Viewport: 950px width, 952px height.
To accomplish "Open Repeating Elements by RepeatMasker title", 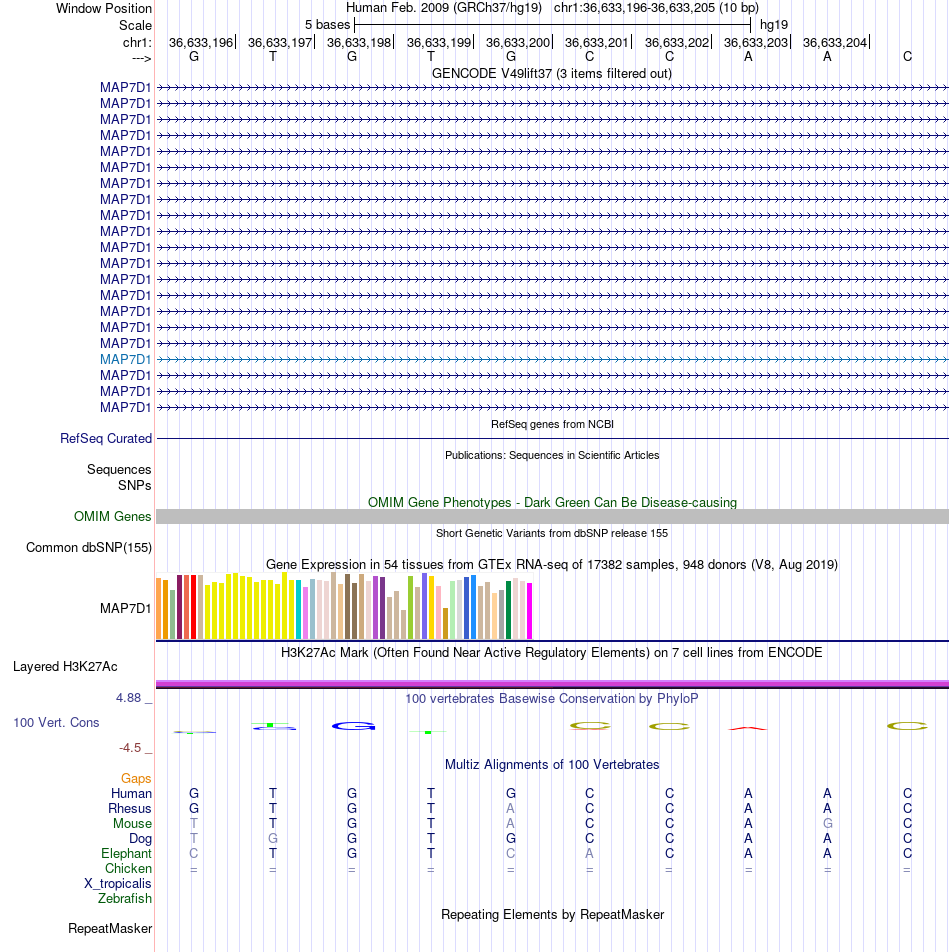I will click(x=552, y=914).
